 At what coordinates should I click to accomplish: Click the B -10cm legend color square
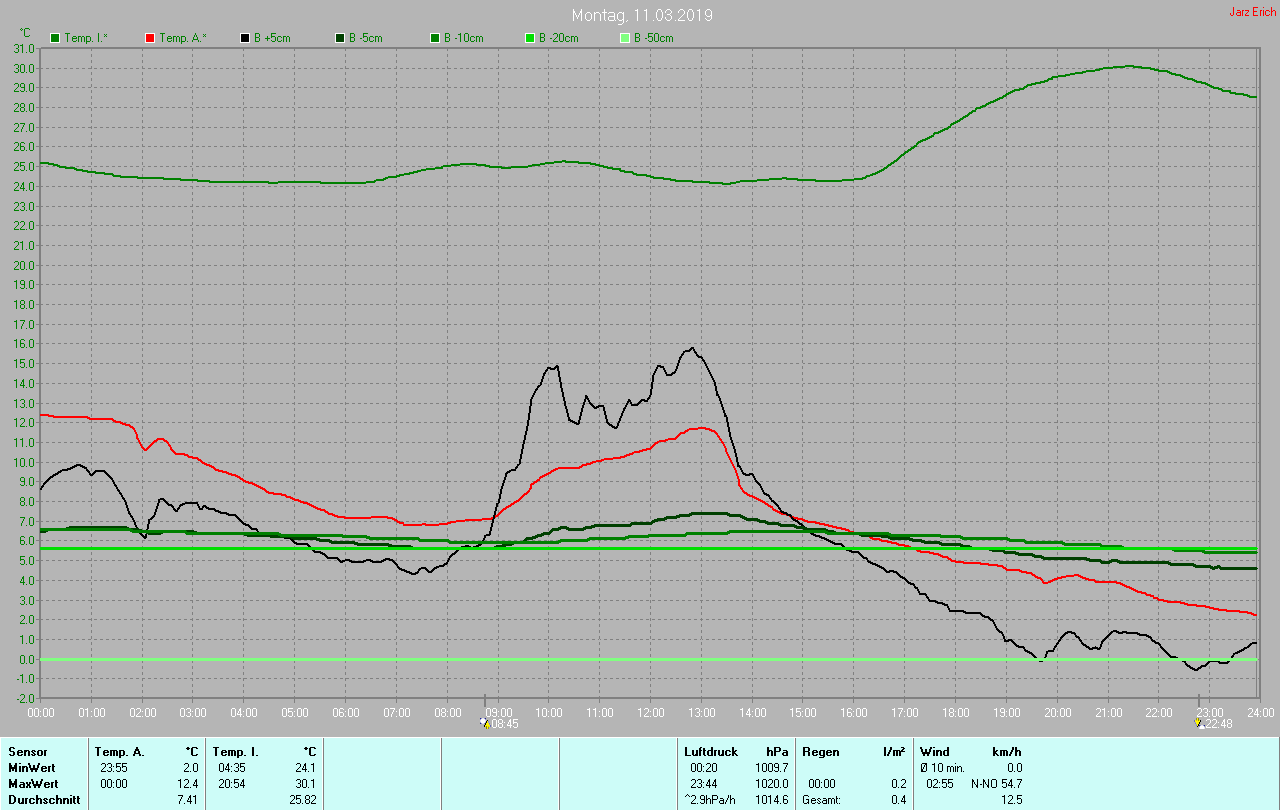435,38
